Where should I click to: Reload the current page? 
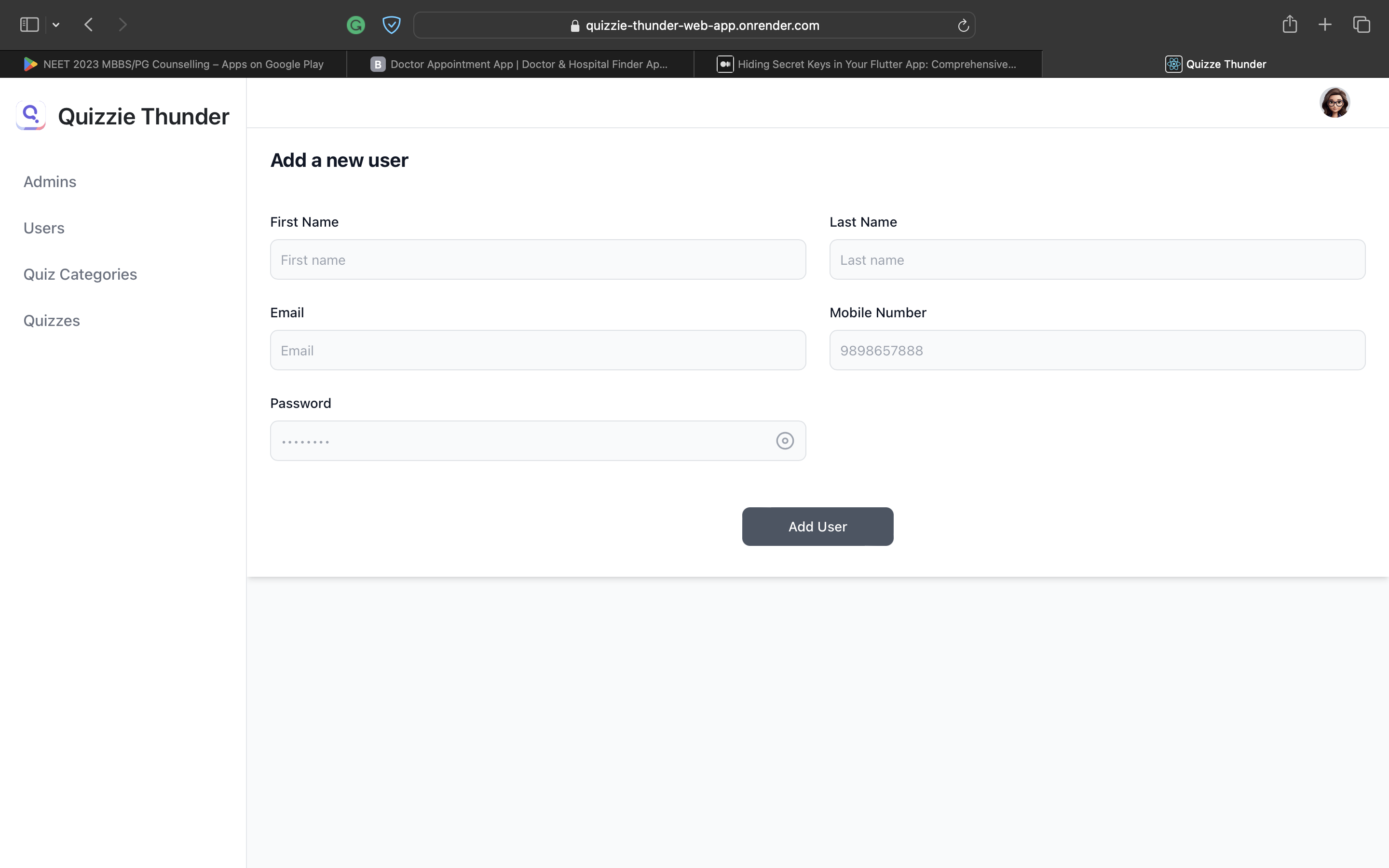click(962, 25)
